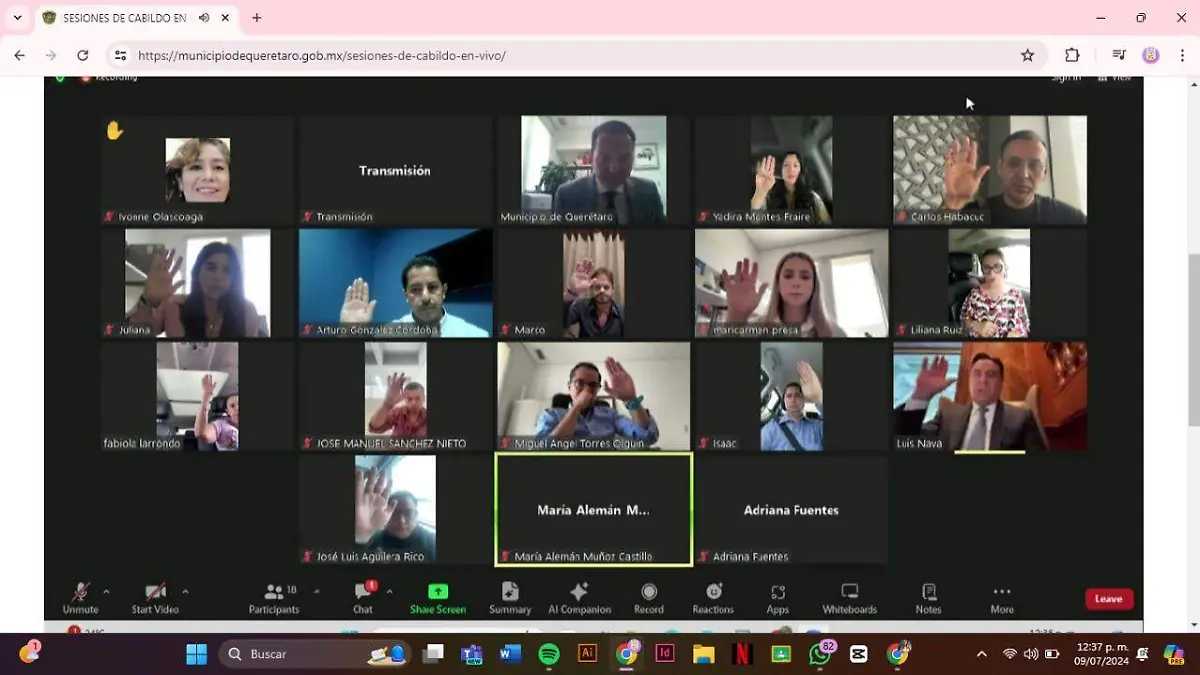Expand video options arrow beside Start Video
Image resolution: width=1200 pixels, height=675 pixels.
pyautogui.click(x=185, y=591)
